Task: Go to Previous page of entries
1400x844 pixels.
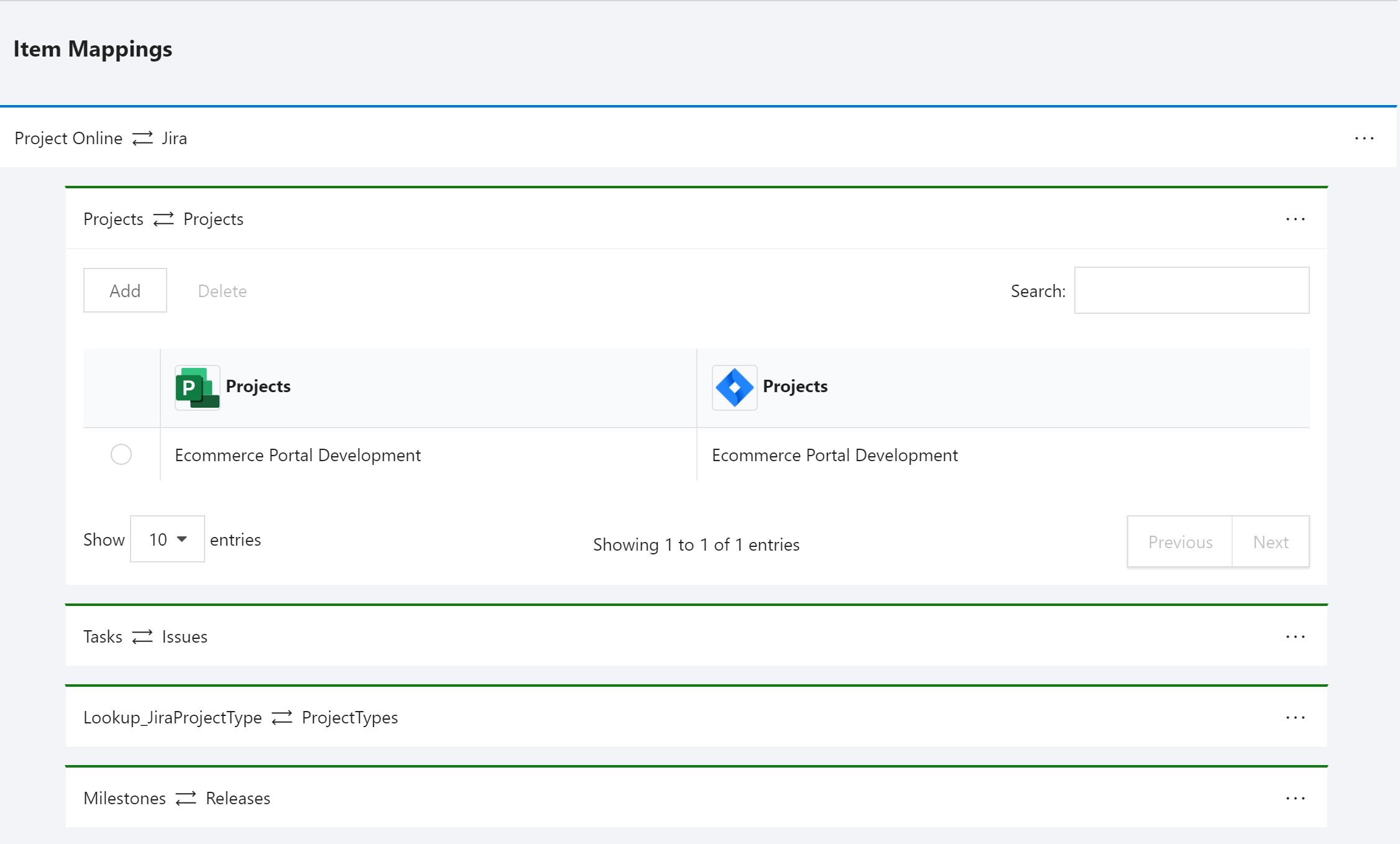Action: tap(1179, 541)
